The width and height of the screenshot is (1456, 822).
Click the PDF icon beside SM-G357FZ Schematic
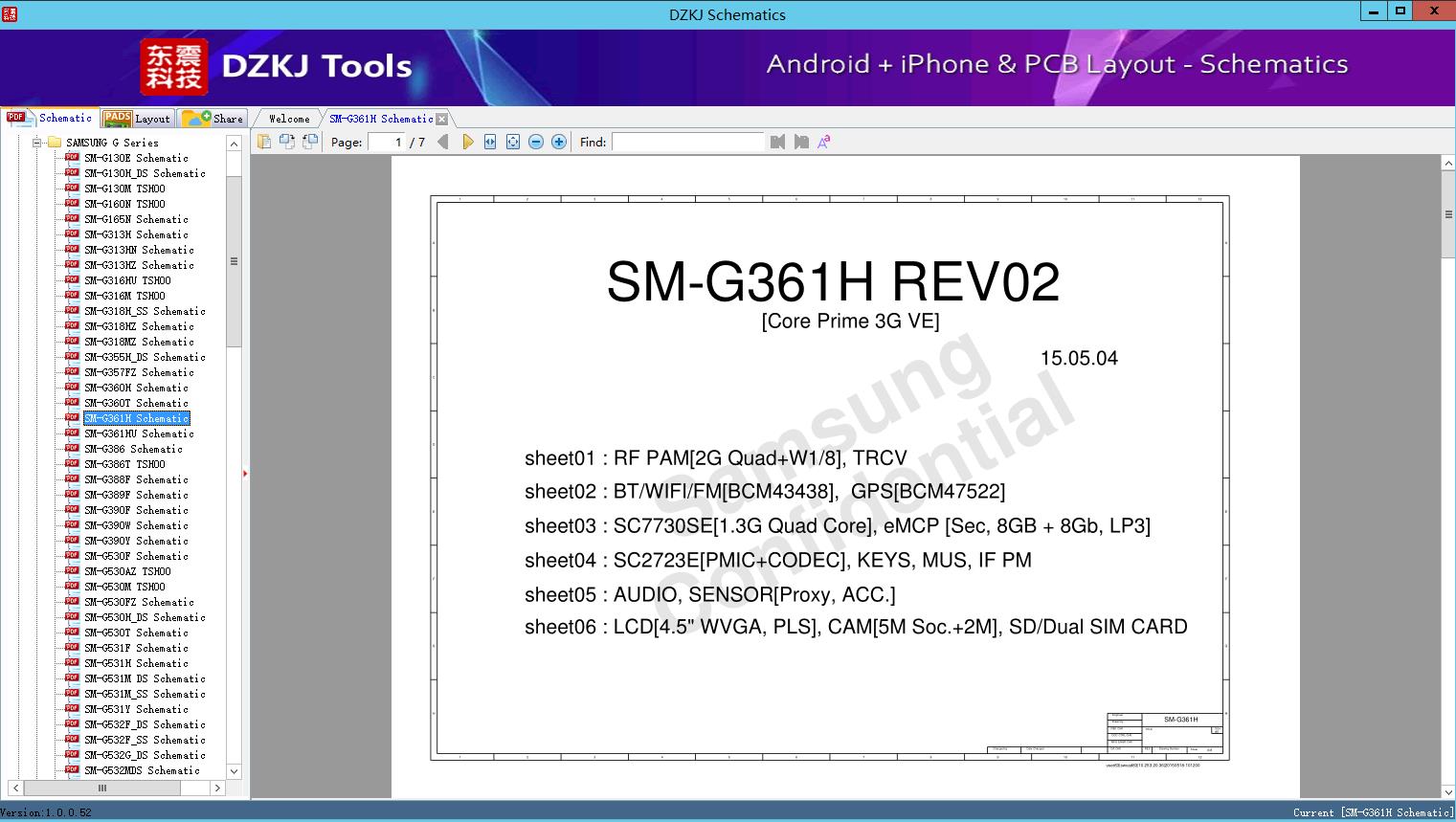72,371
